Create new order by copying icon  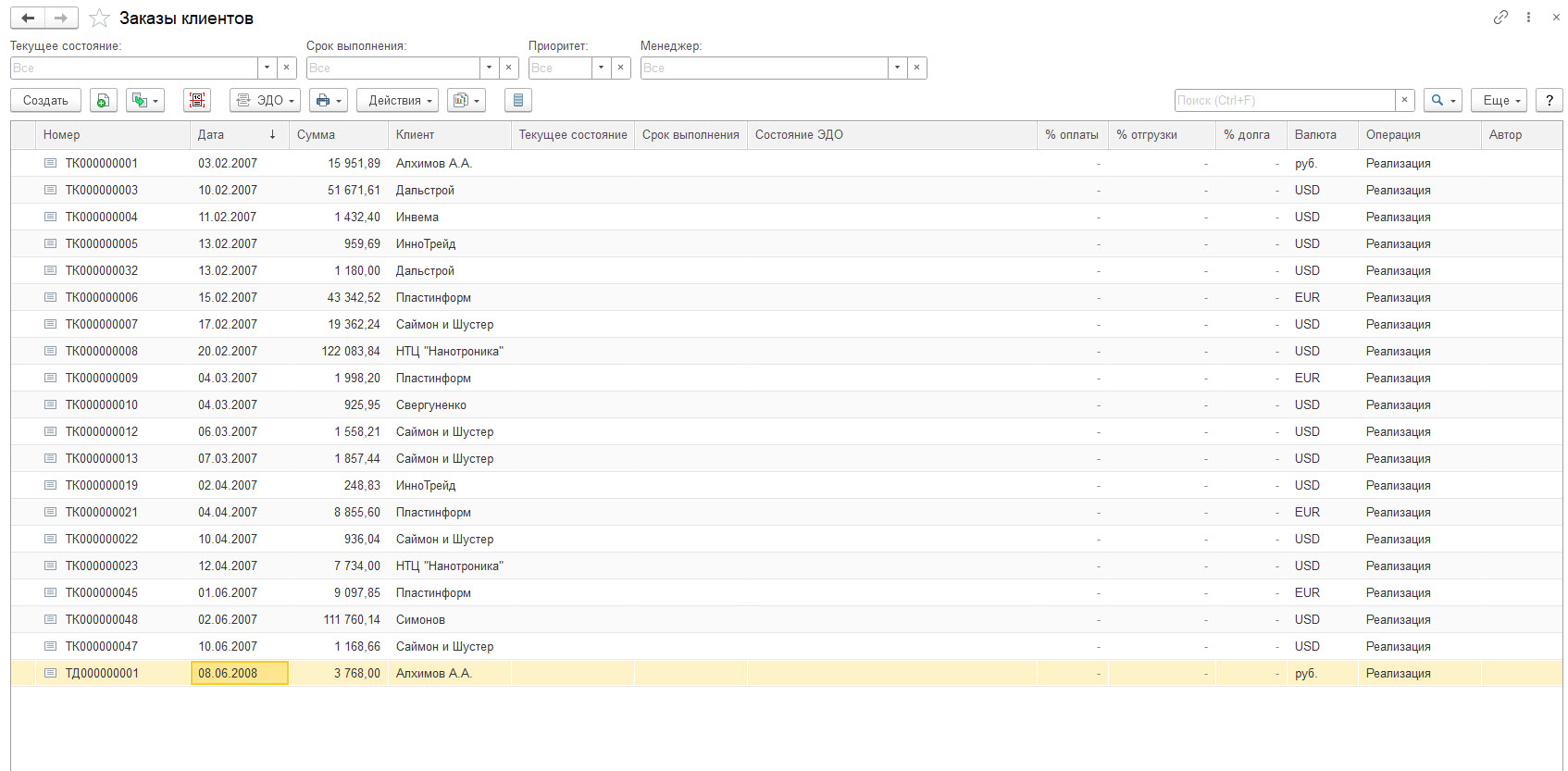coord(103,100)
